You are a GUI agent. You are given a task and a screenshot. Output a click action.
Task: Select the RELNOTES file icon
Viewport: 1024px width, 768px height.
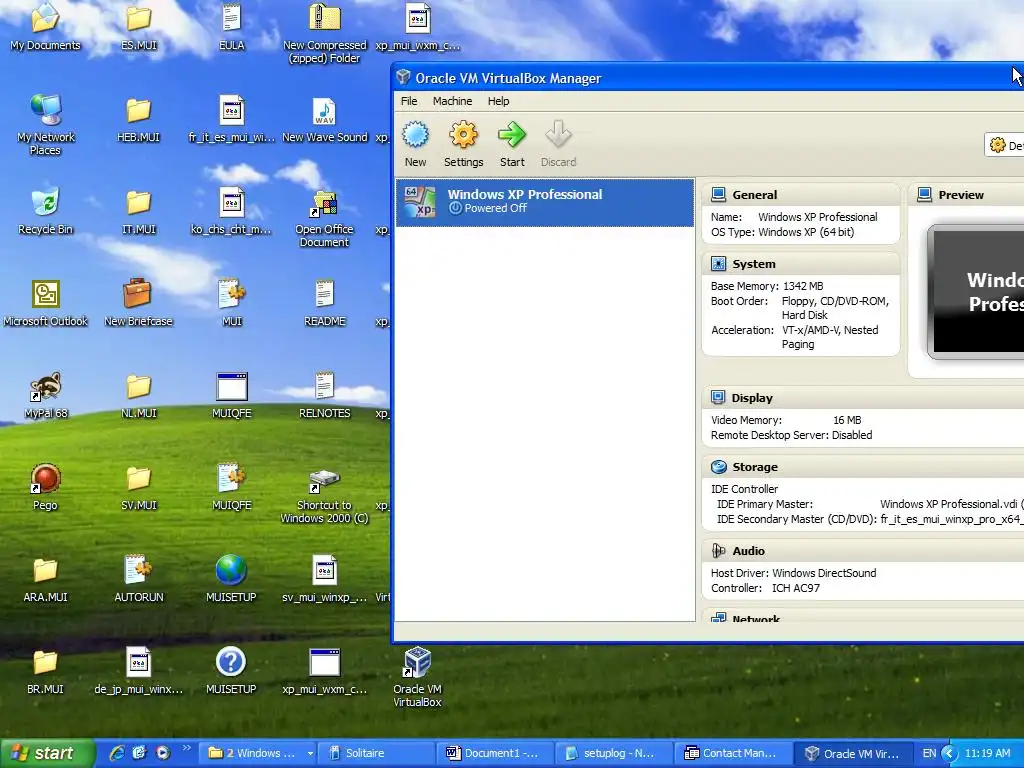324,394
